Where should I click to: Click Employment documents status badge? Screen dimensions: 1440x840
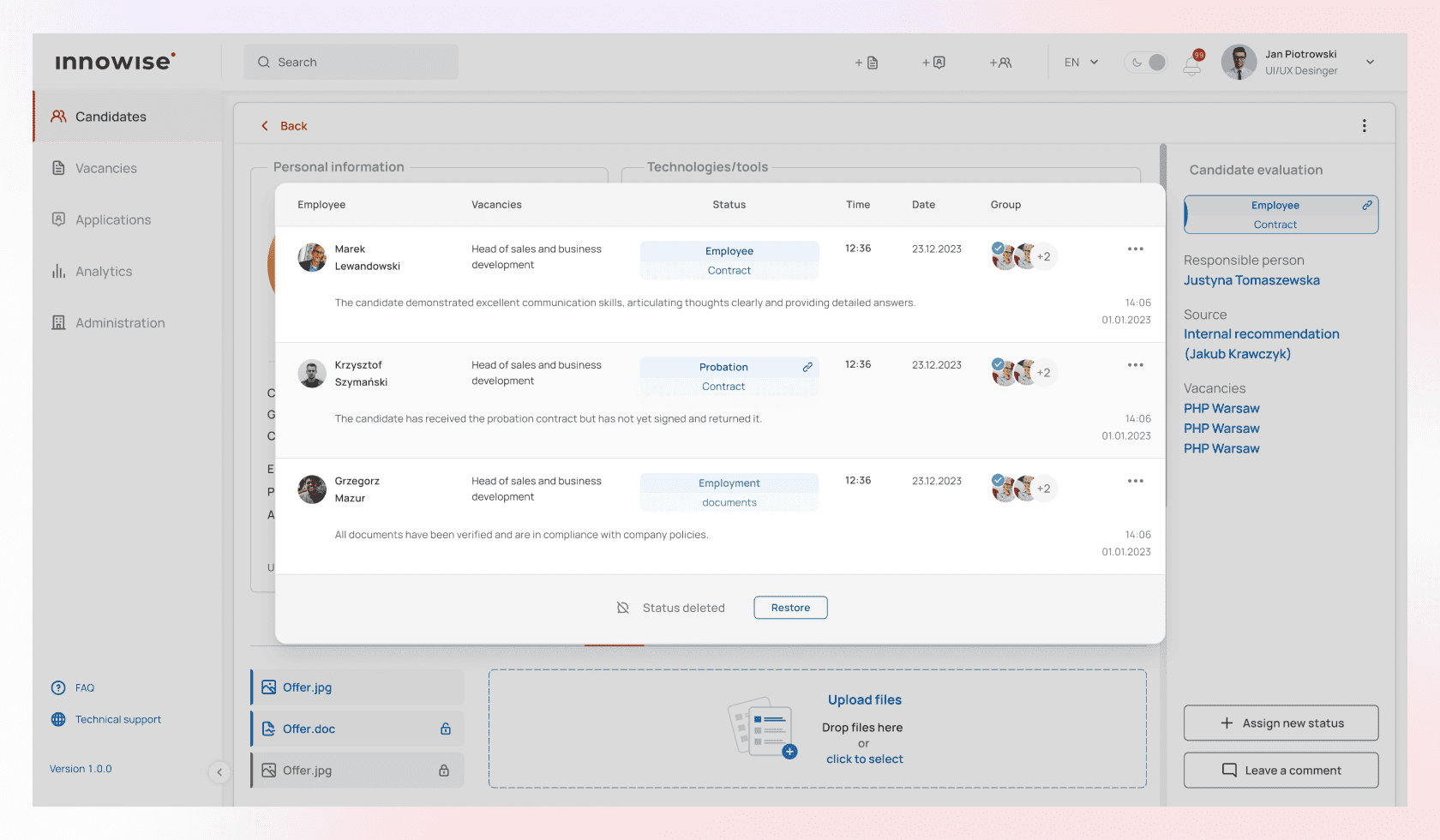[x=729, y=493]
